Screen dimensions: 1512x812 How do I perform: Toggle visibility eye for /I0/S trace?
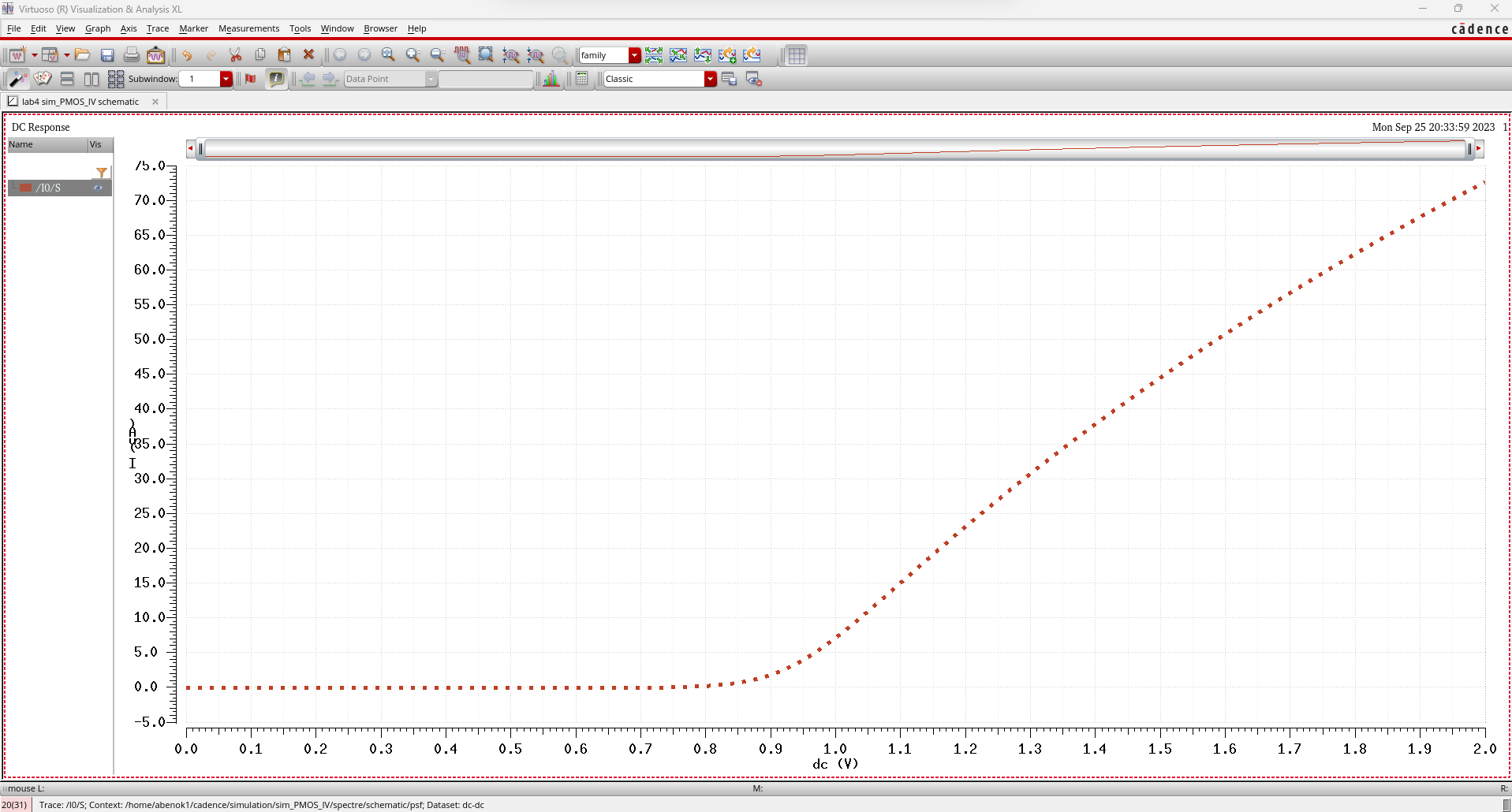pyautogui.click(x=98, y=188)
